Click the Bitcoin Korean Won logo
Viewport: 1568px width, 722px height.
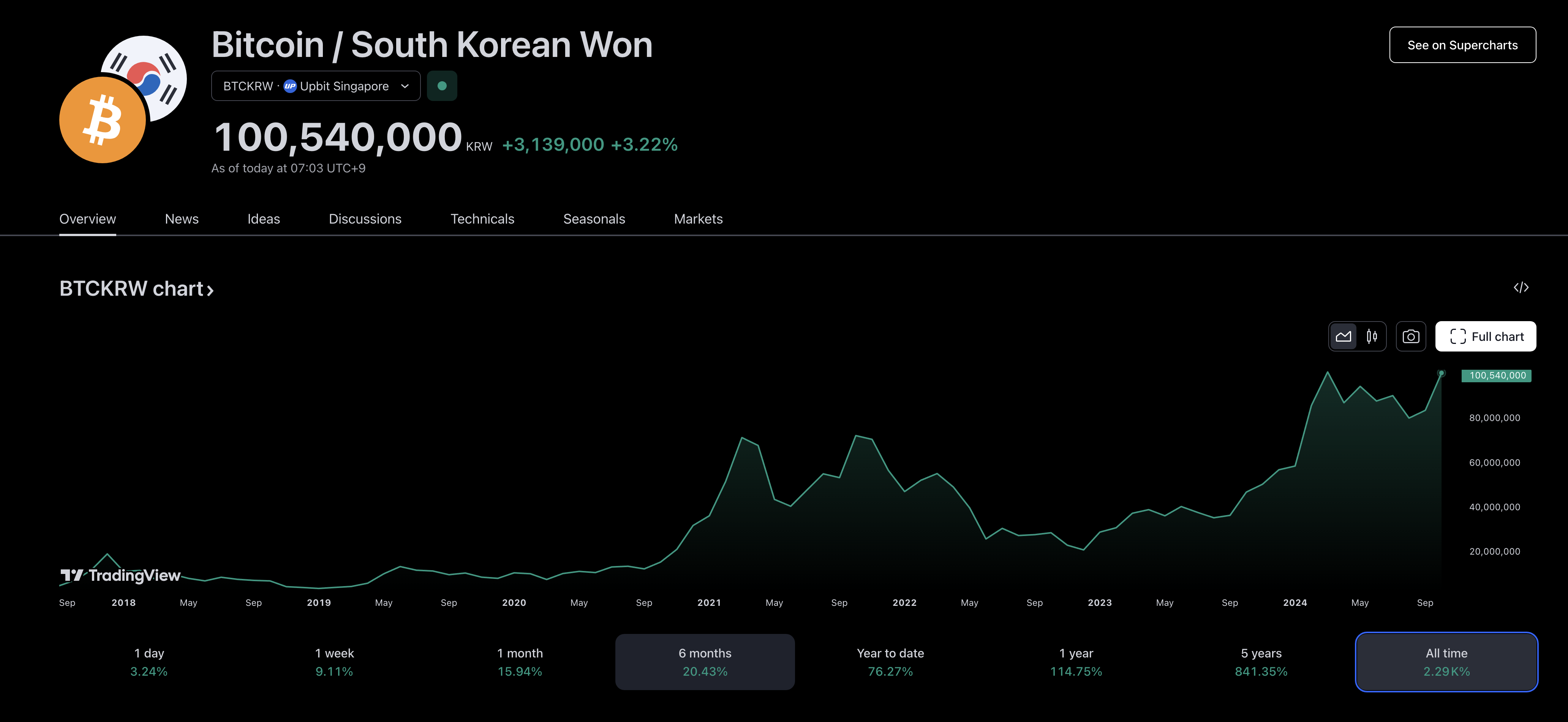pos(122,99)
